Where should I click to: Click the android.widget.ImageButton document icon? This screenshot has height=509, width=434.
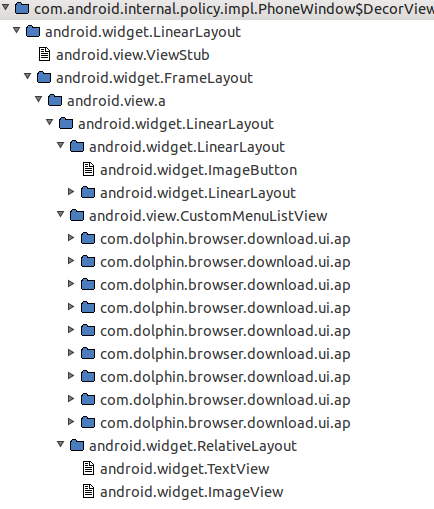(88, 169)
